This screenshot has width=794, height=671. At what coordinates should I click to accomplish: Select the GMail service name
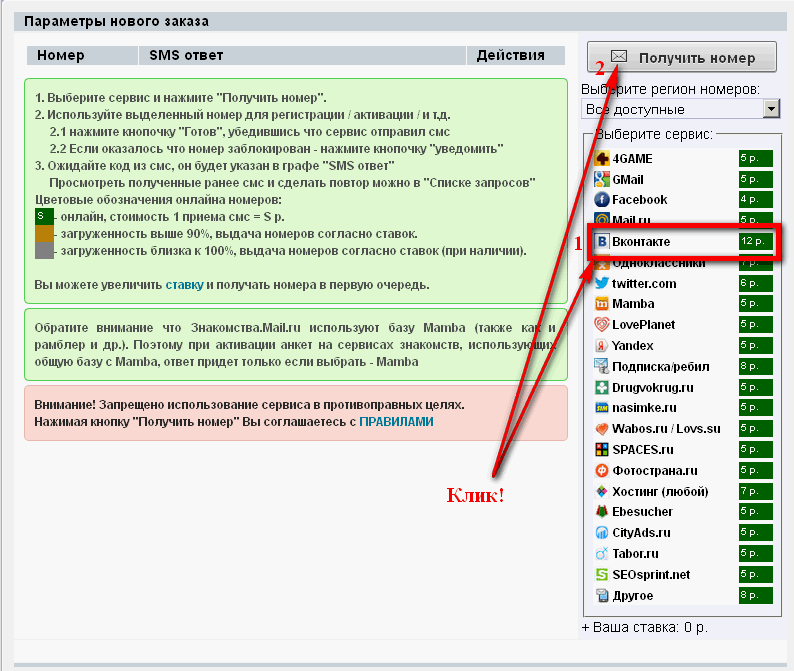click(628, 180)
